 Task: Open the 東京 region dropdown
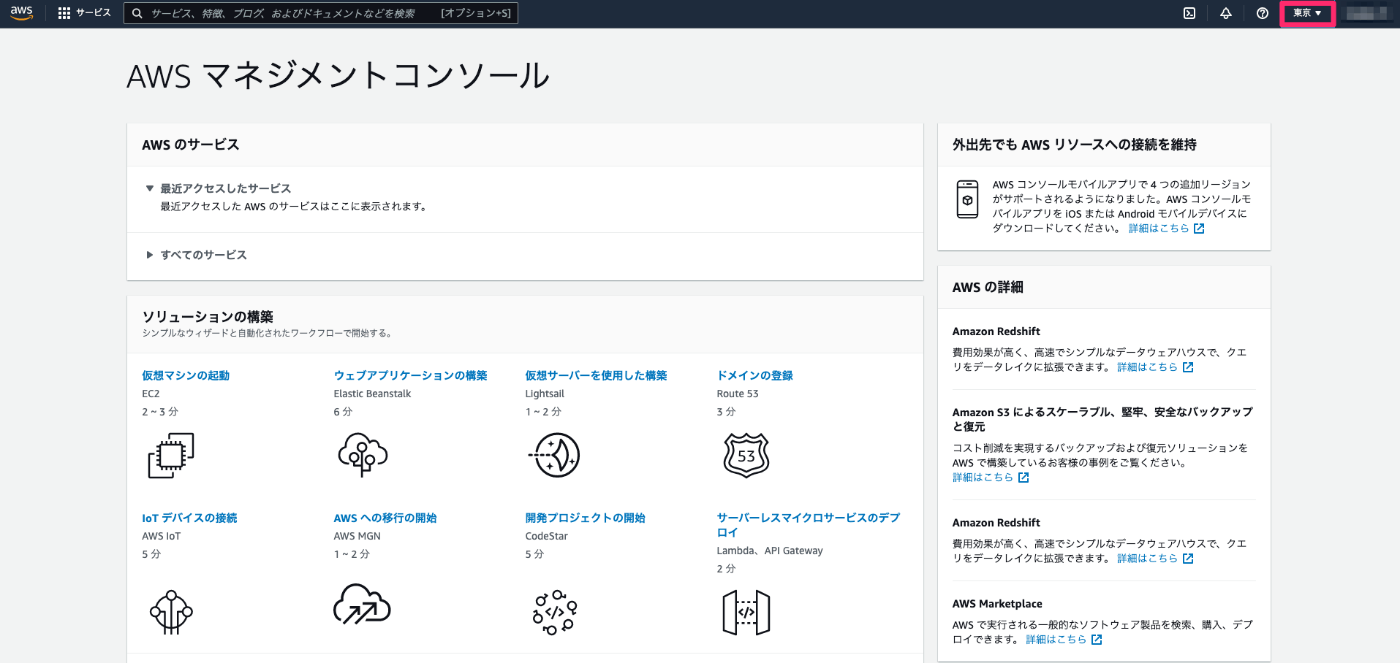tap(1308, 13)
